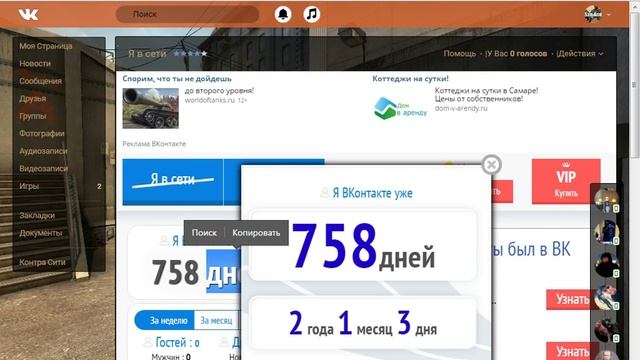Select the За неделю tab
Viewport: 640px width, 360px height.
(x=164, y=320)
